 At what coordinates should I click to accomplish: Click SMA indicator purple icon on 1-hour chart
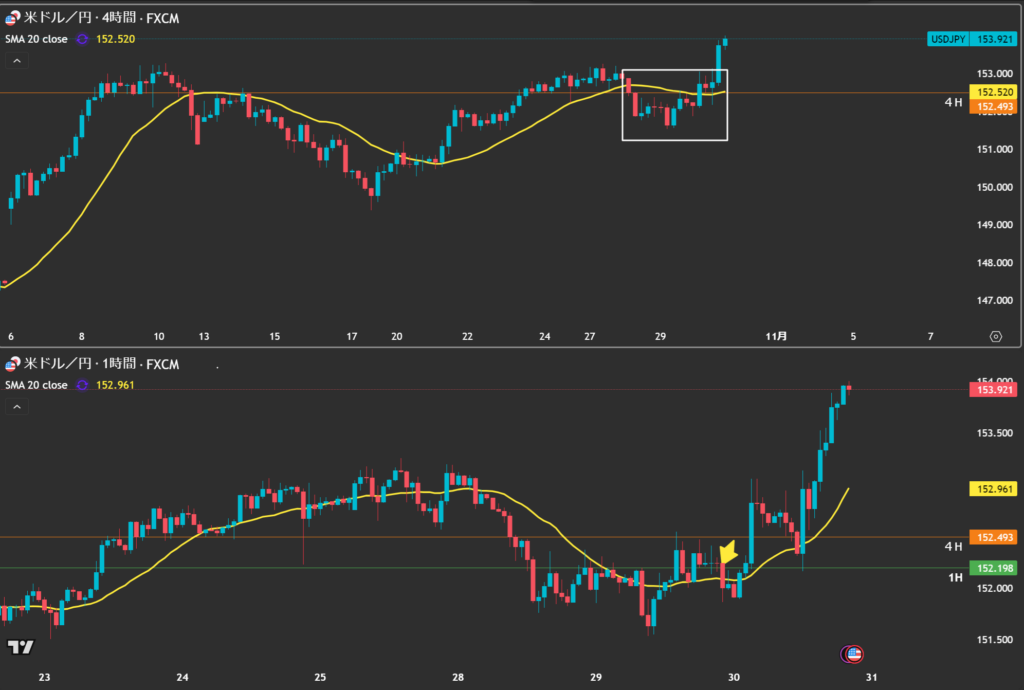tap(82, 385)
